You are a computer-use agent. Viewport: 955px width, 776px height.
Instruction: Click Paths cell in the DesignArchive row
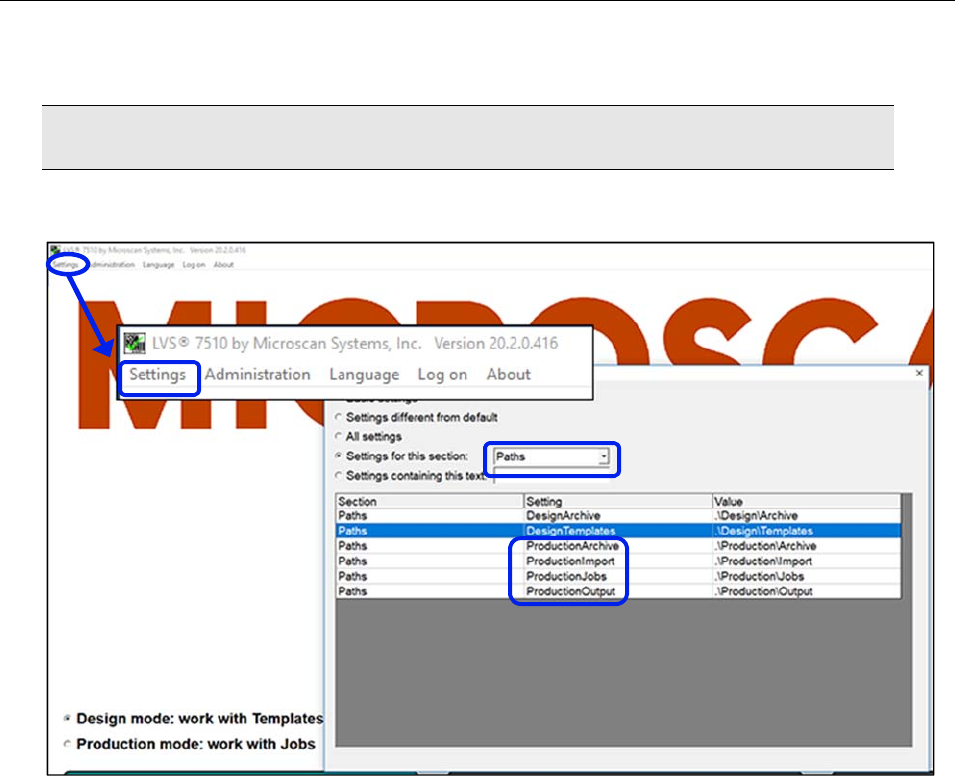pyautogui.click(x=429, y=516)
